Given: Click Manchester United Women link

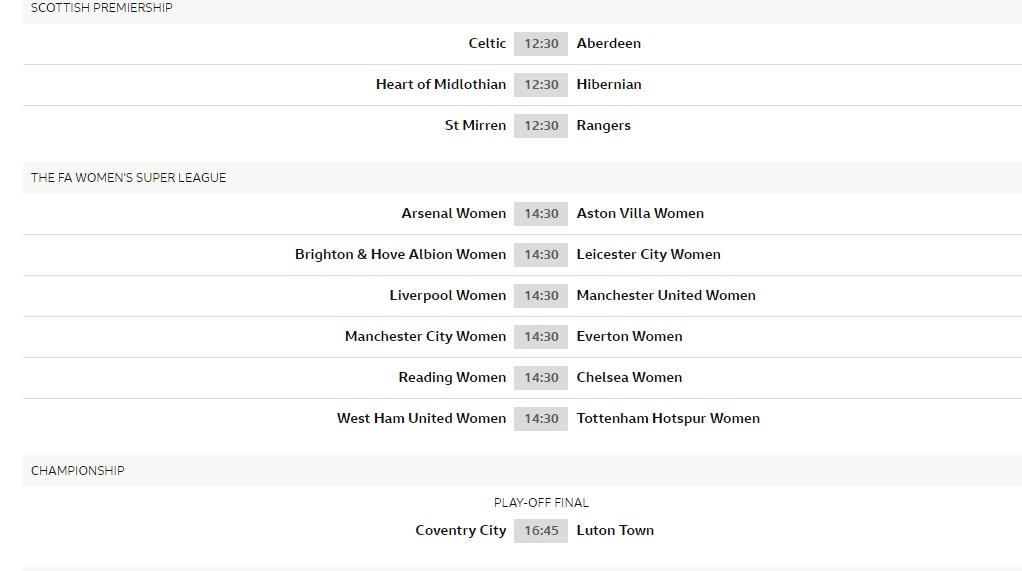Looking at the screenshot, I should pyautogui.click(x=666, y=295).
